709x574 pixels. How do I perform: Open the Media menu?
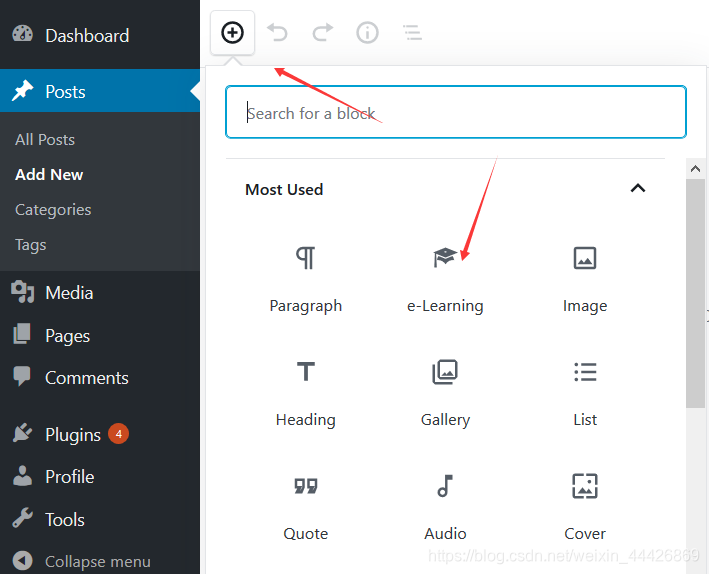(100, 293)
